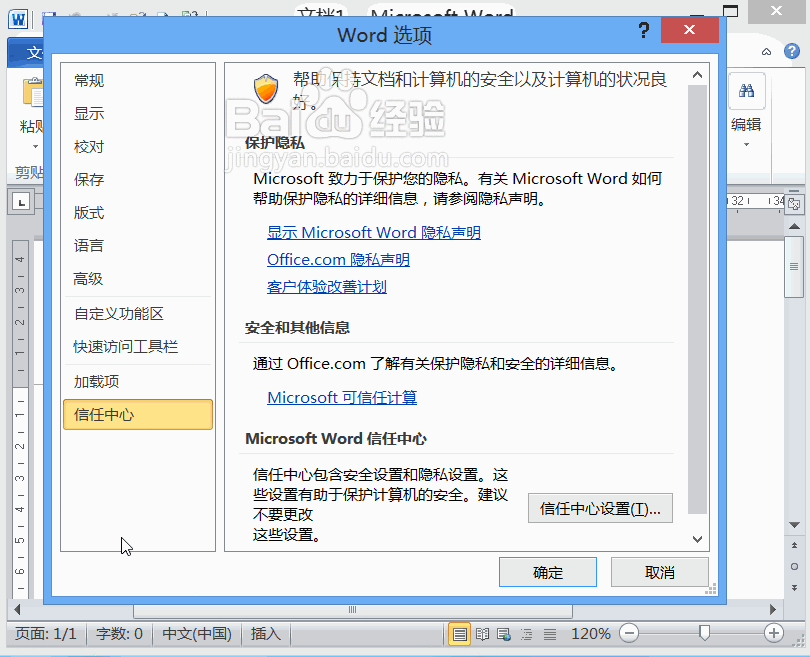Click horizontal scrollbar right arrow
This screenshot has height=657, width=810.
(773, 609)
